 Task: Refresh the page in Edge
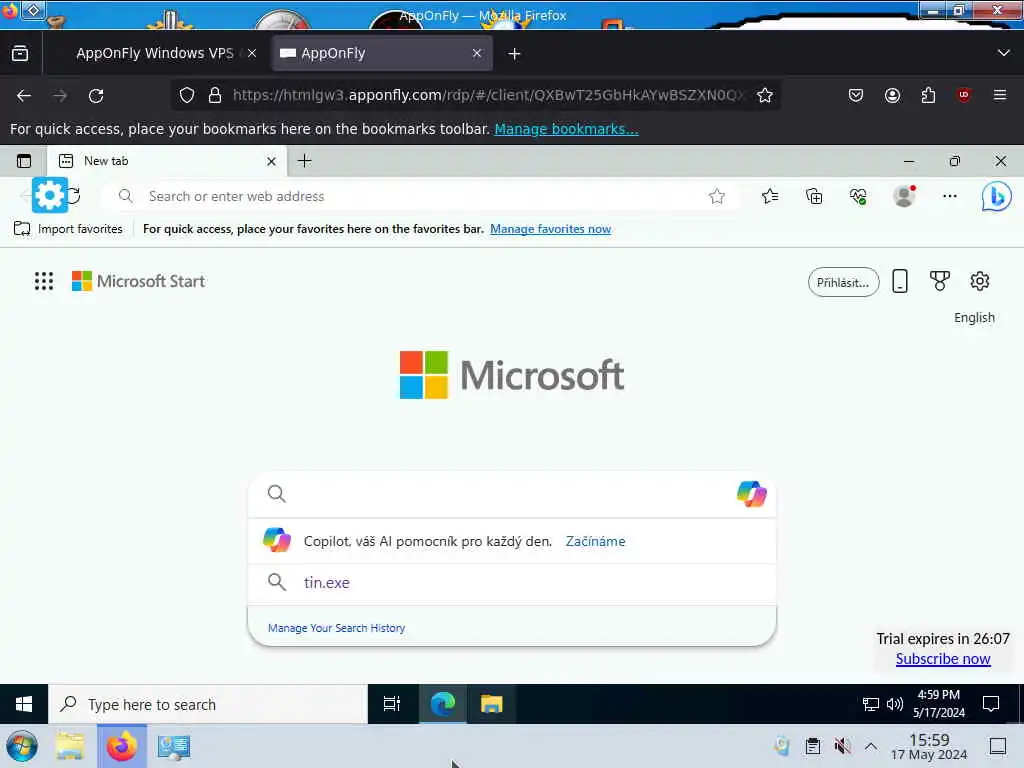74,195
